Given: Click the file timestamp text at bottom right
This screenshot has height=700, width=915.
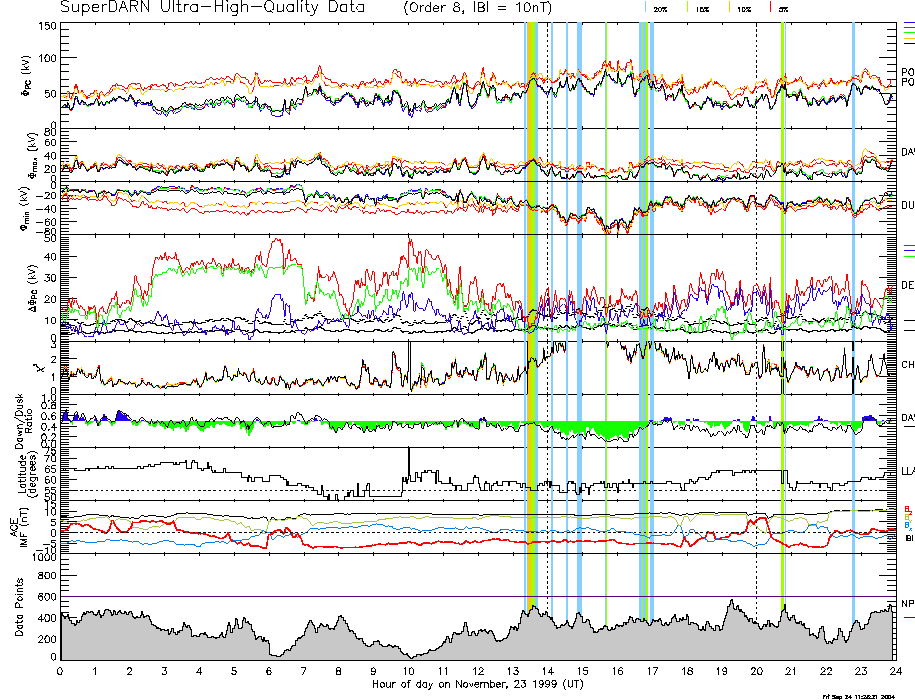Looking at the screenshot, I should point(859,696).
